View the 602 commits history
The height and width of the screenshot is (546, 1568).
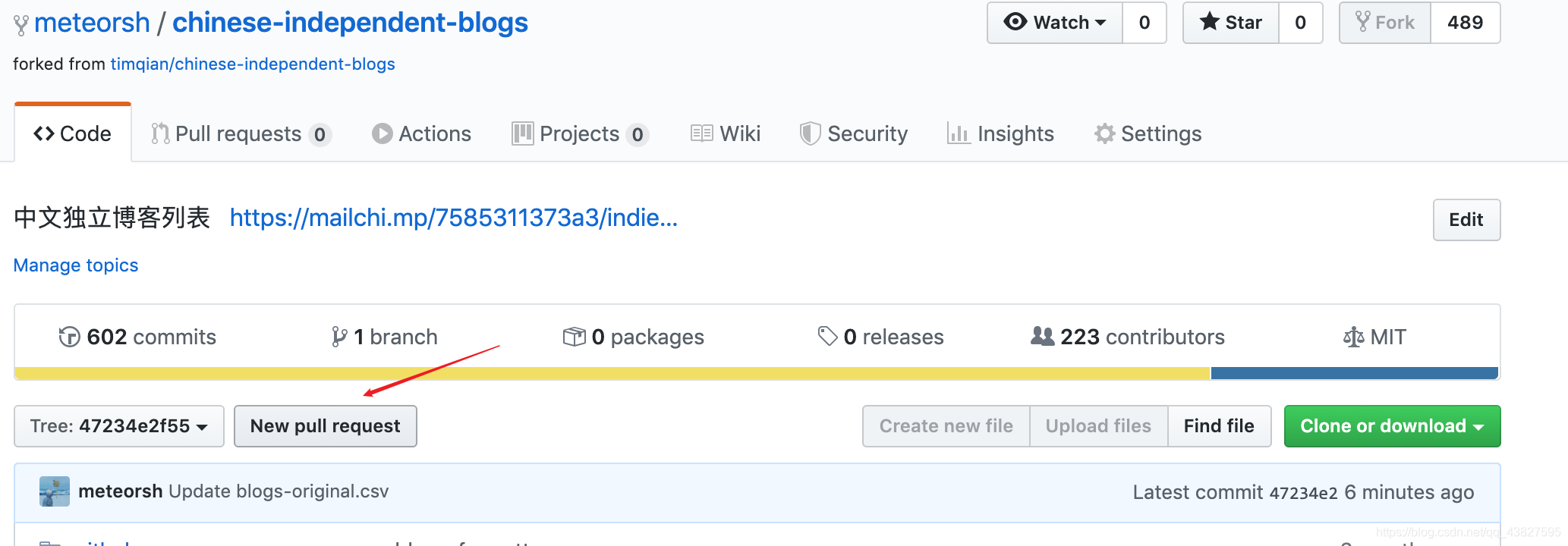pyautogui.click(x=137, y=337)
